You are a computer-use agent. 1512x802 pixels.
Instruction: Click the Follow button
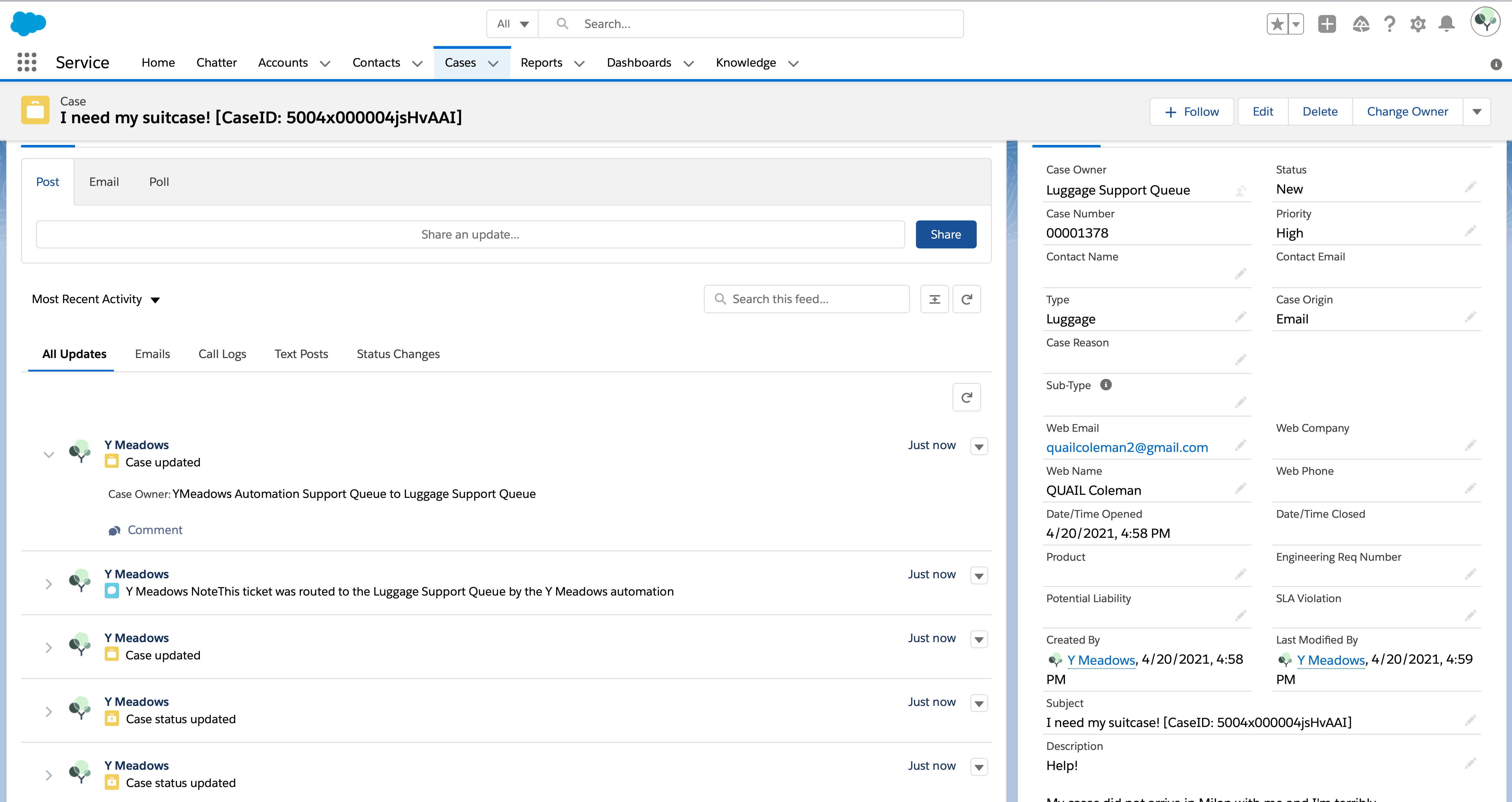click(1192, 112)
